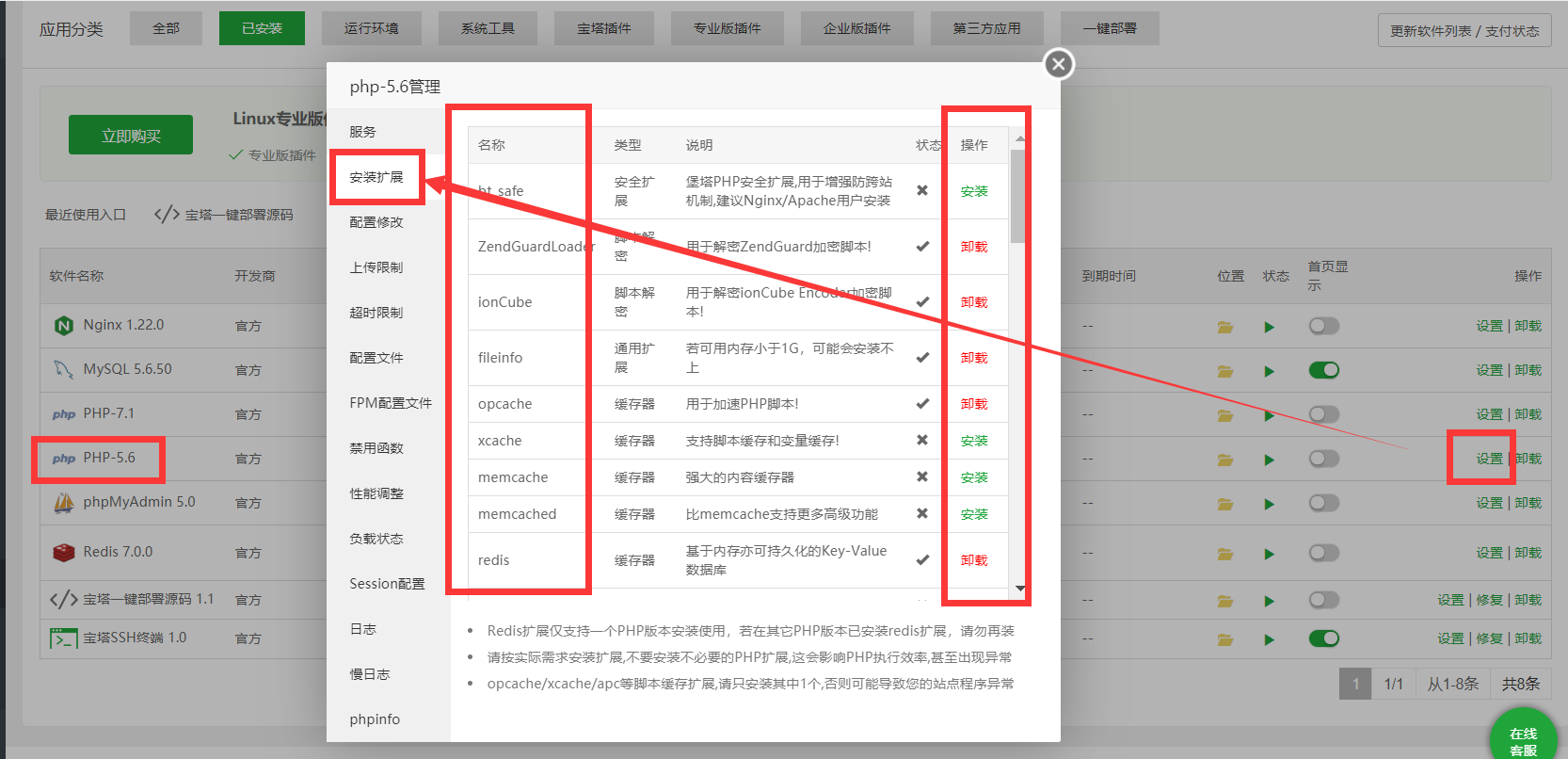This screenshot has width=1568, height=759.
Task: Select the 专业版插件 category tab
Action: click(727, 28)
